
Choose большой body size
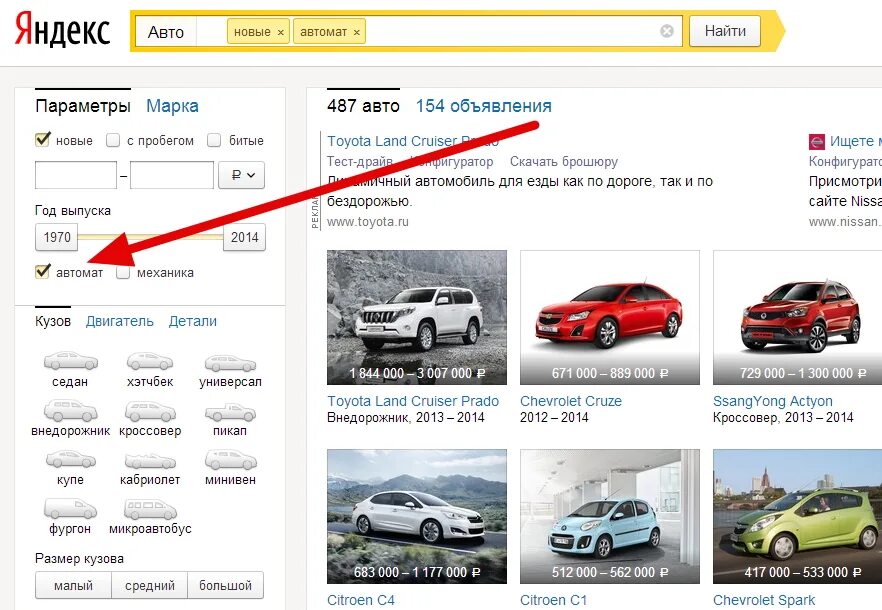225,585
